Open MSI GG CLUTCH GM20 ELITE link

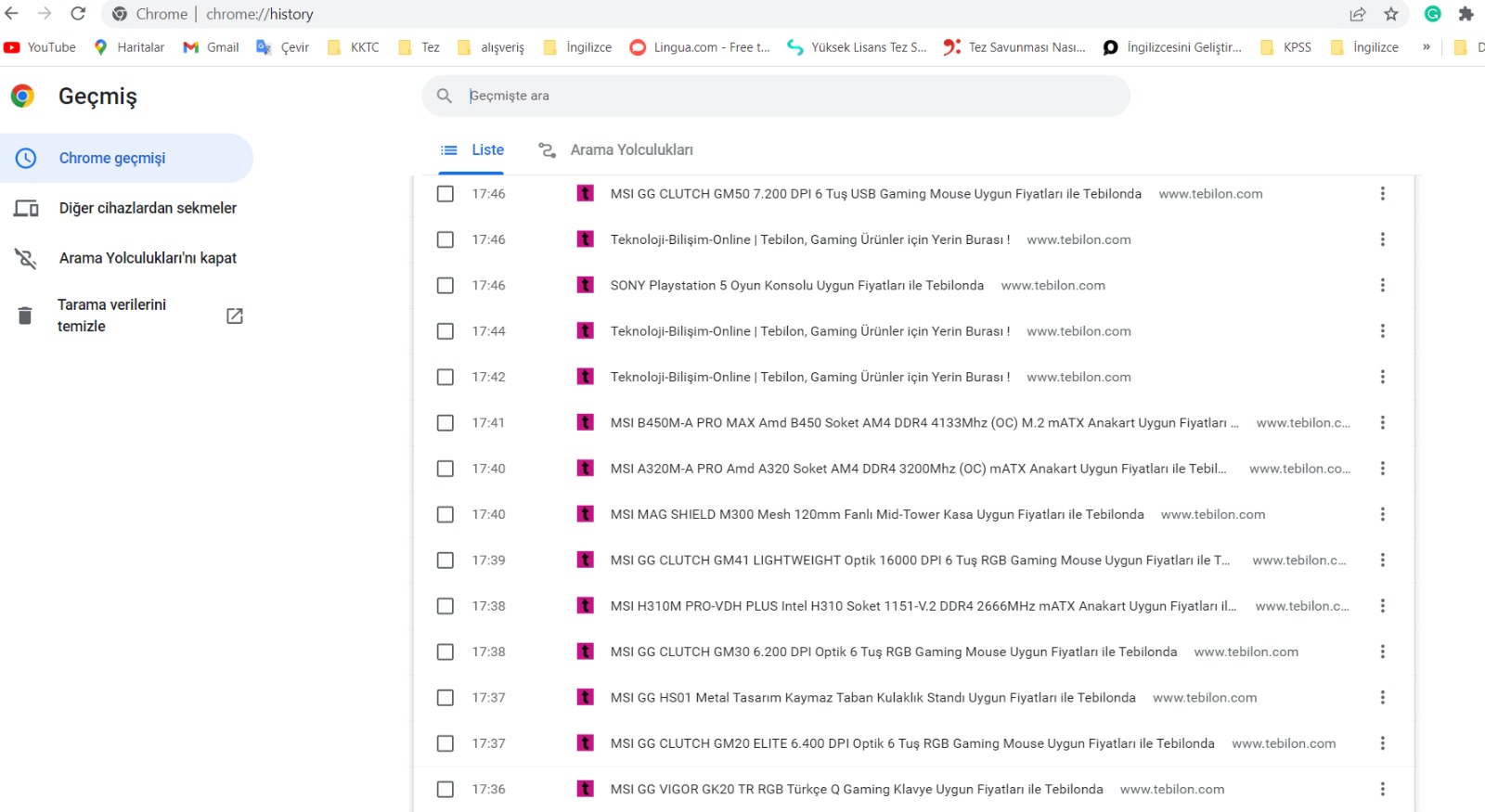tap(912, 743)
